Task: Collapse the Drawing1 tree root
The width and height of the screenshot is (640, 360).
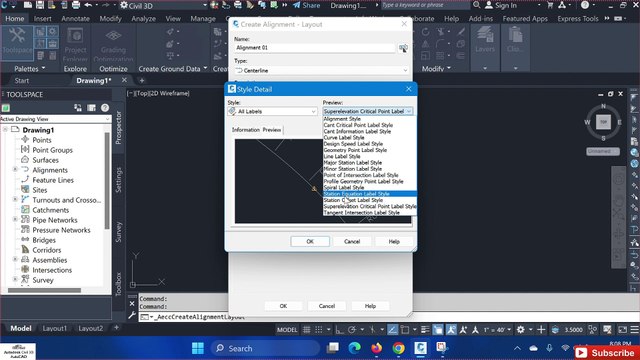Action: point(5,129)
